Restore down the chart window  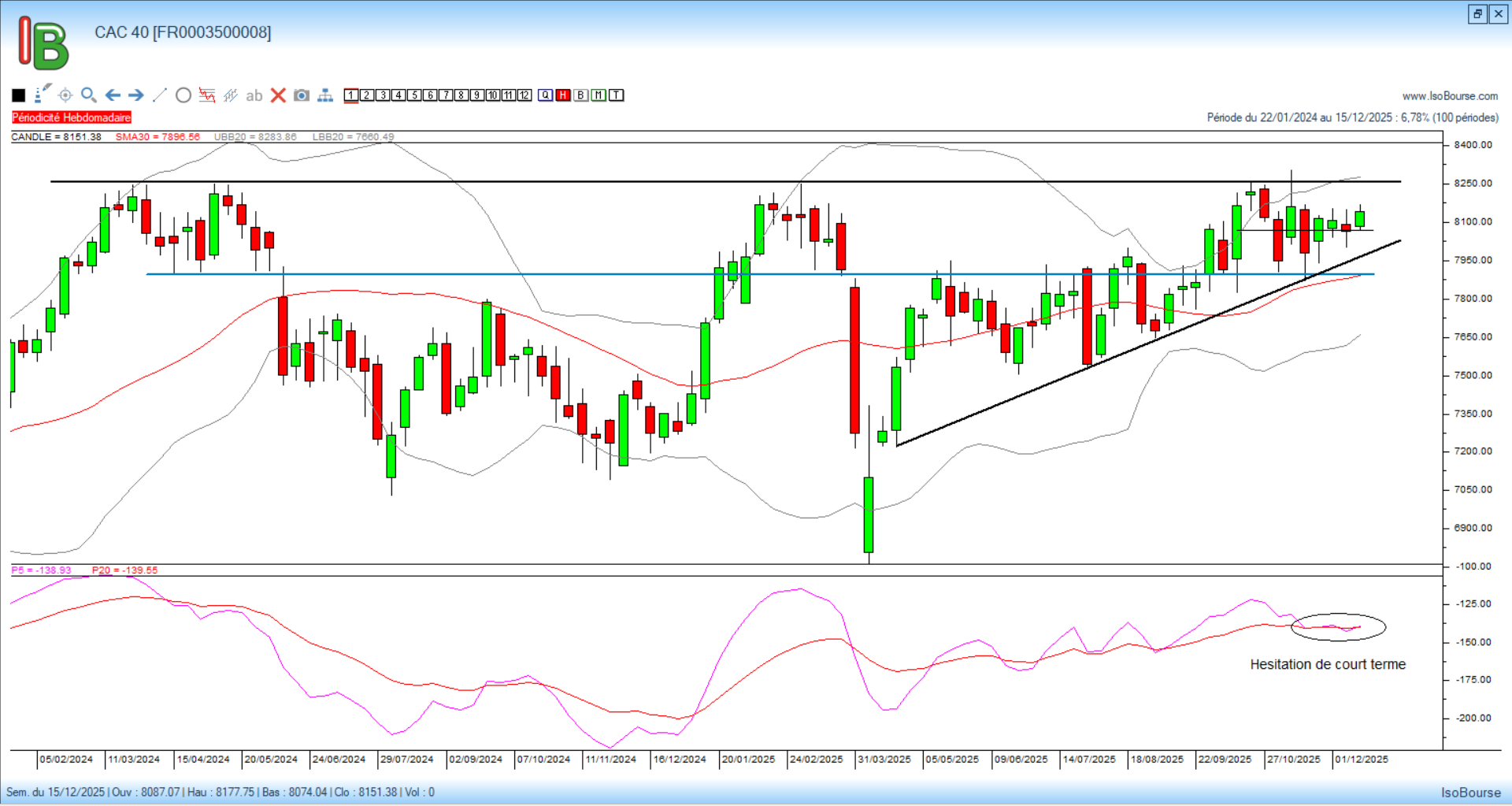coord(1477,14)
